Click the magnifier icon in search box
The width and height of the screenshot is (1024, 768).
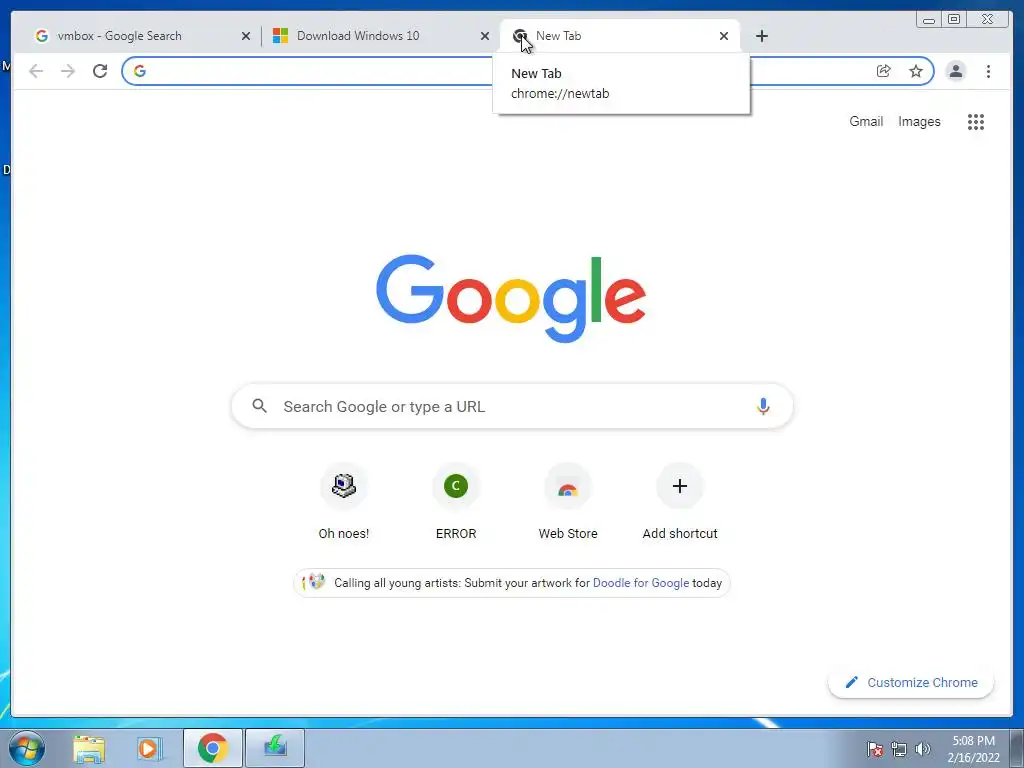(x=259, y=406)
